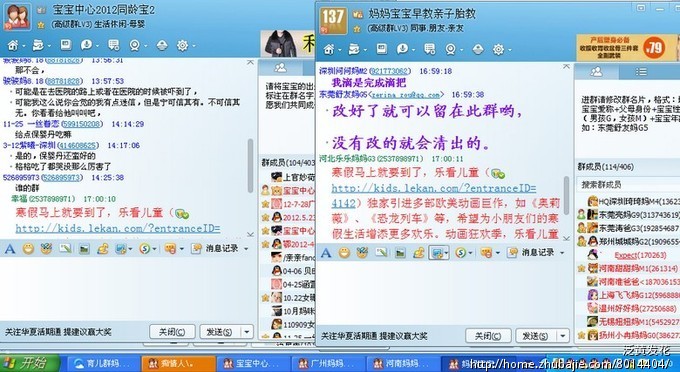This screenshot has width=680, height=372.
Task: Select member 温州好好妈
Action: [634, 308]
